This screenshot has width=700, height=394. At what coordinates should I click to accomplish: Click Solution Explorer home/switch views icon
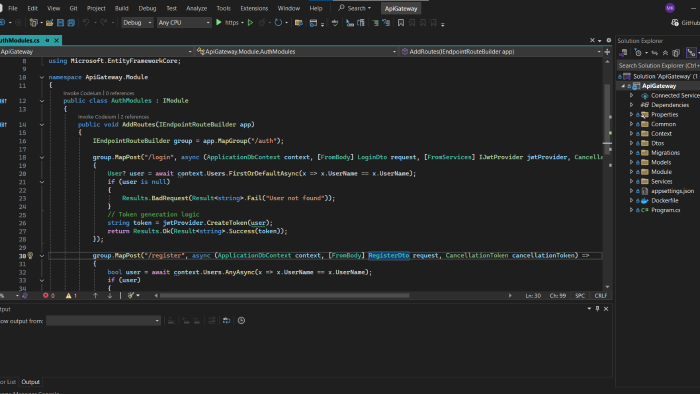(624, 53)
